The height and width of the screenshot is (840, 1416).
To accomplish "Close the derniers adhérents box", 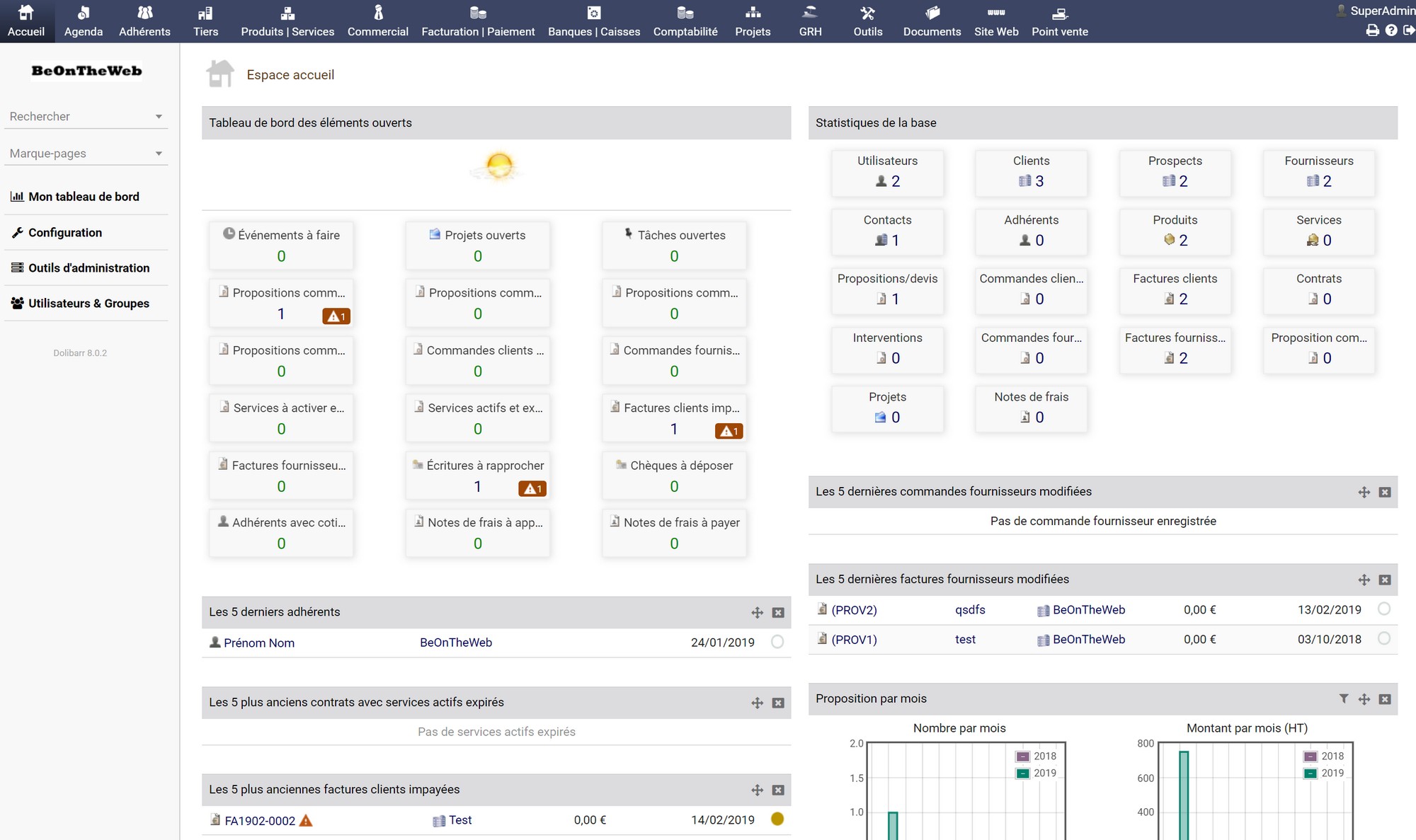I will click(778, 613).
